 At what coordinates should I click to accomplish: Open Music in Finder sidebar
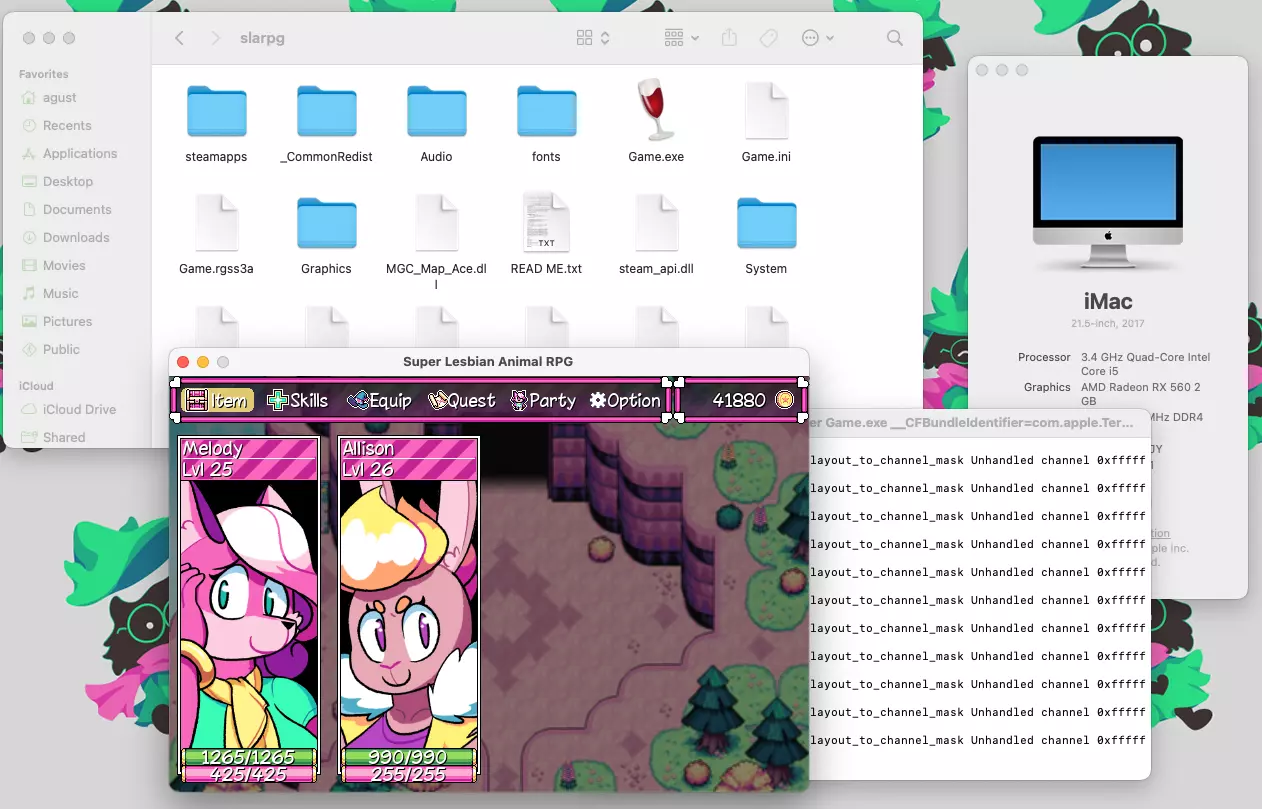tap(60, 294)
